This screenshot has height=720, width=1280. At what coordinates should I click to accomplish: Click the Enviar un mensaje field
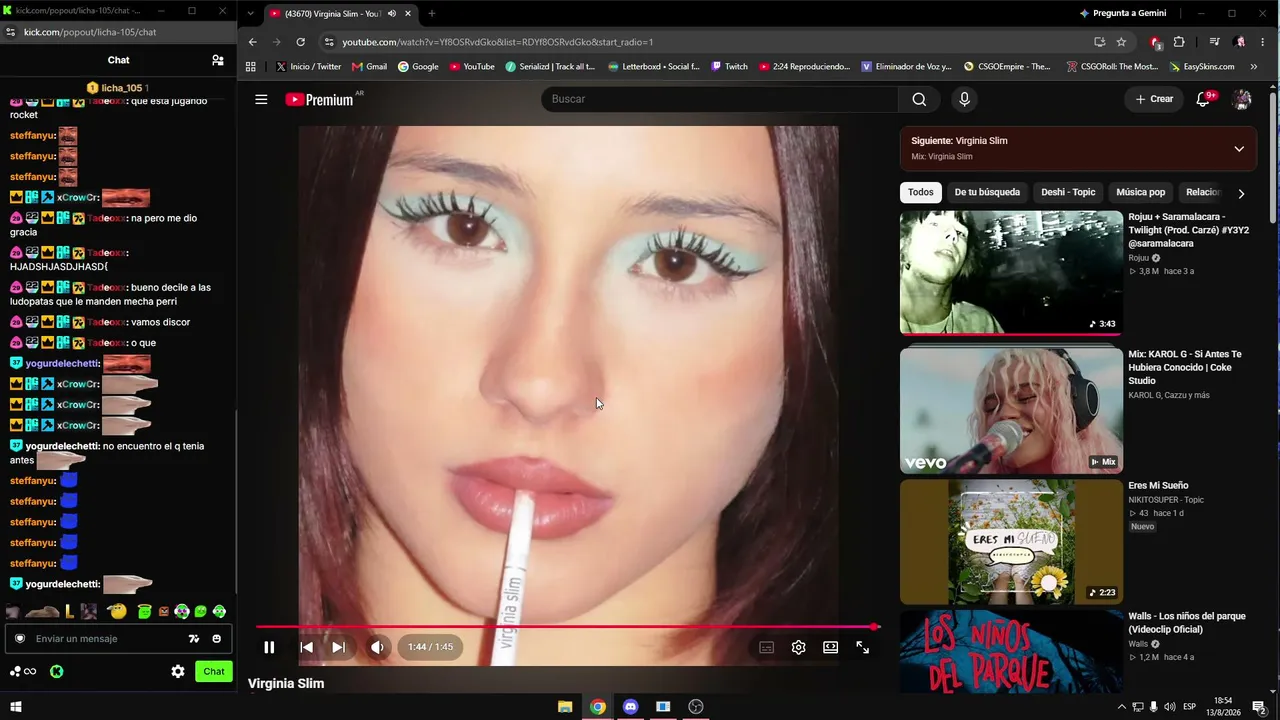click(x=119, y=639)
